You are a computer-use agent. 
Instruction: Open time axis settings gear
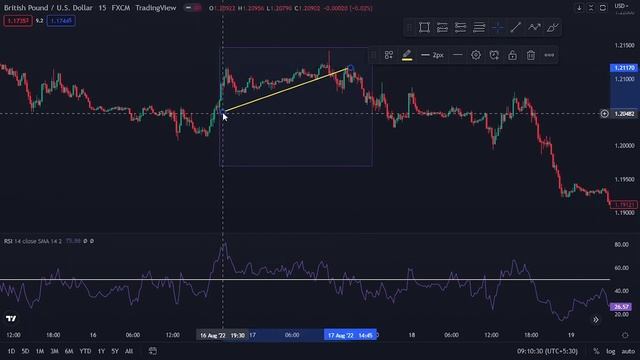625,335
